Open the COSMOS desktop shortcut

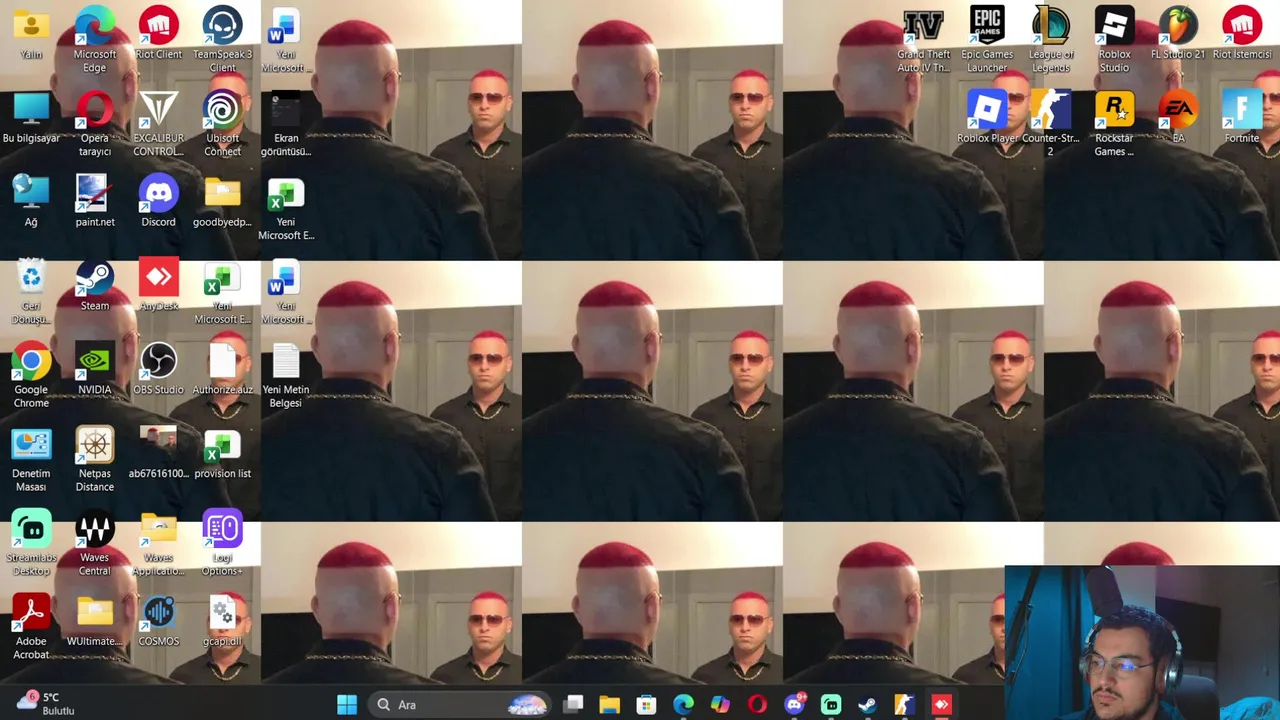pyautogui.click(x=158, y=621)
